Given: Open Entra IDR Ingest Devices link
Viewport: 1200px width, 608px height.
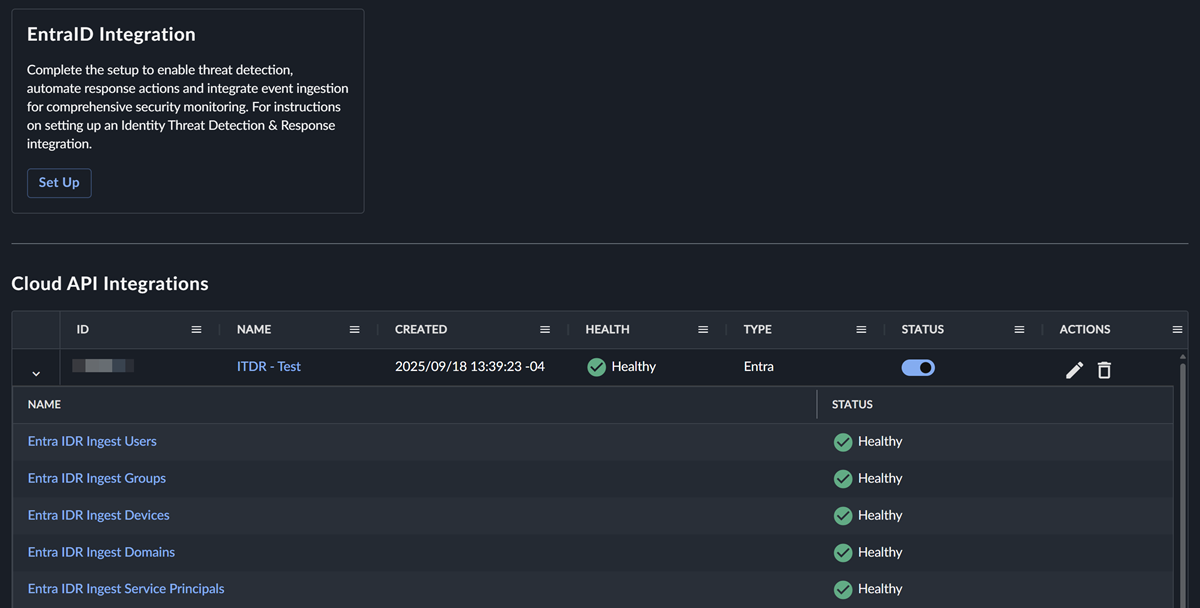Looking at the screenshot, I should click(x=98, y=515).
